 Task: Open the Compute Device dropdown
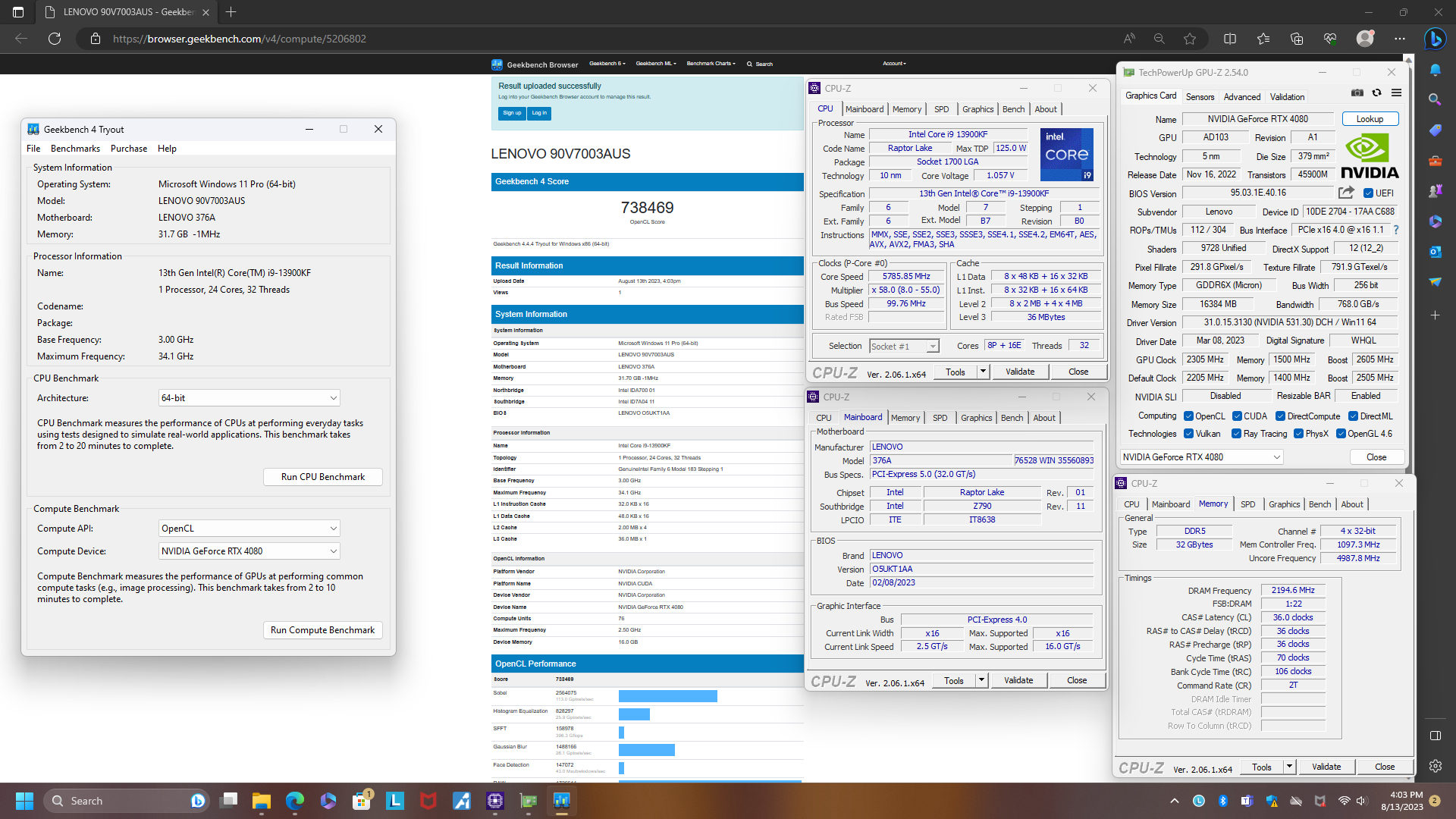pos(249,551)
